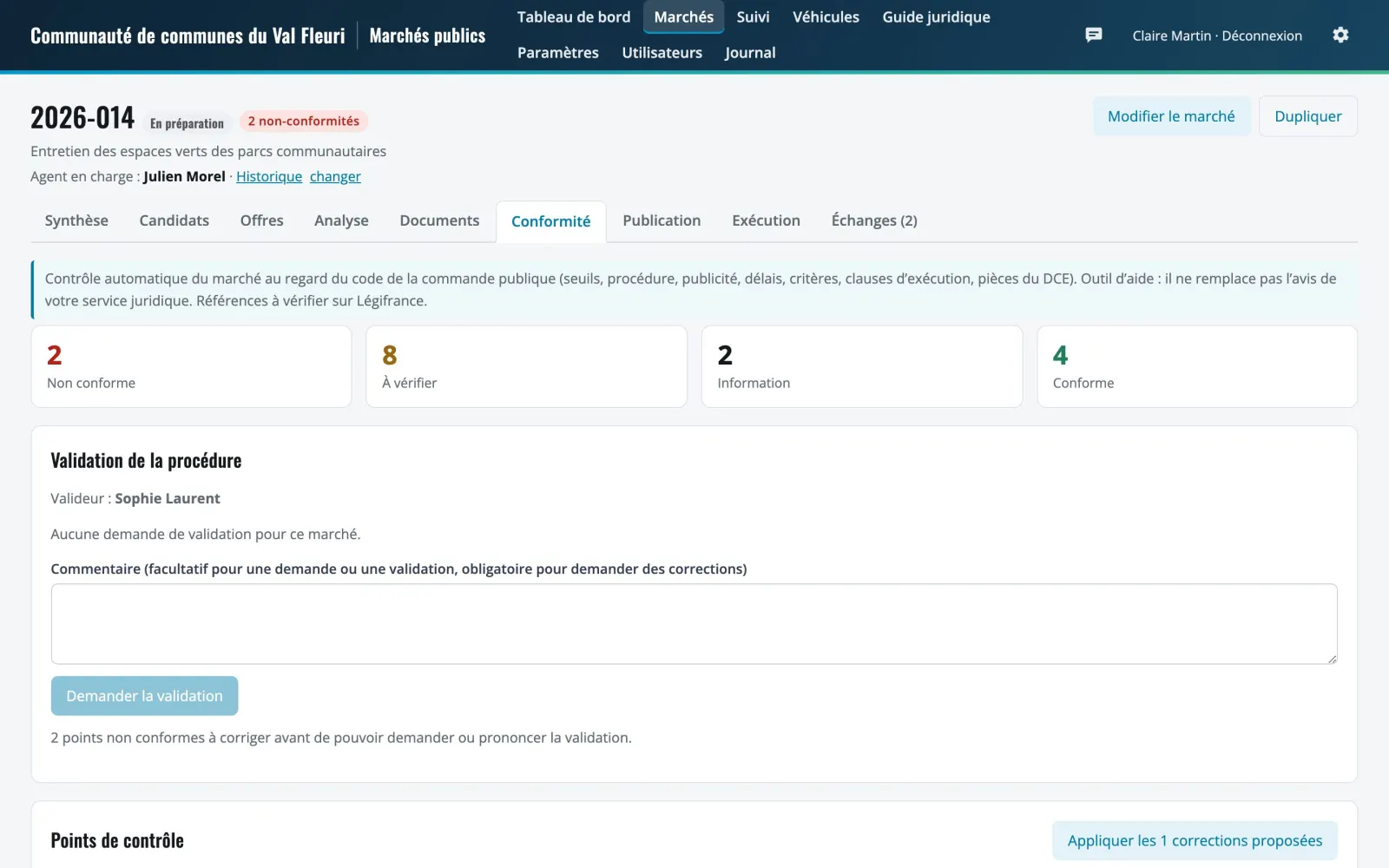1389x868 pixels.
Task: Click the Déconnexion link
Action: (x=1261, y=36)
